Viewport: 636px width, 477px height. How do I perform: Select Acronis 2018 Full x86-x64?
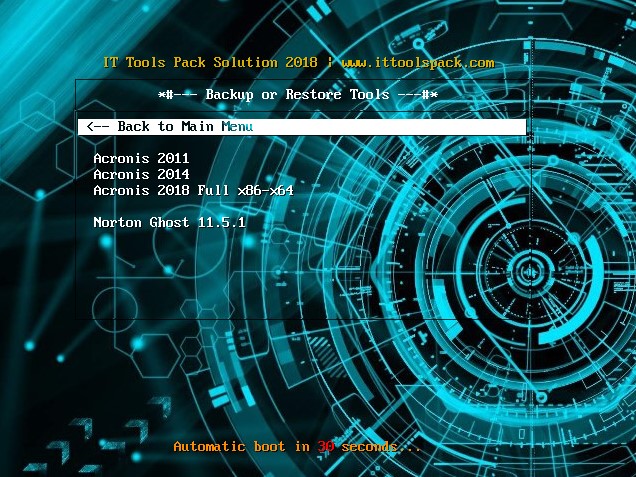pos(193,190)
